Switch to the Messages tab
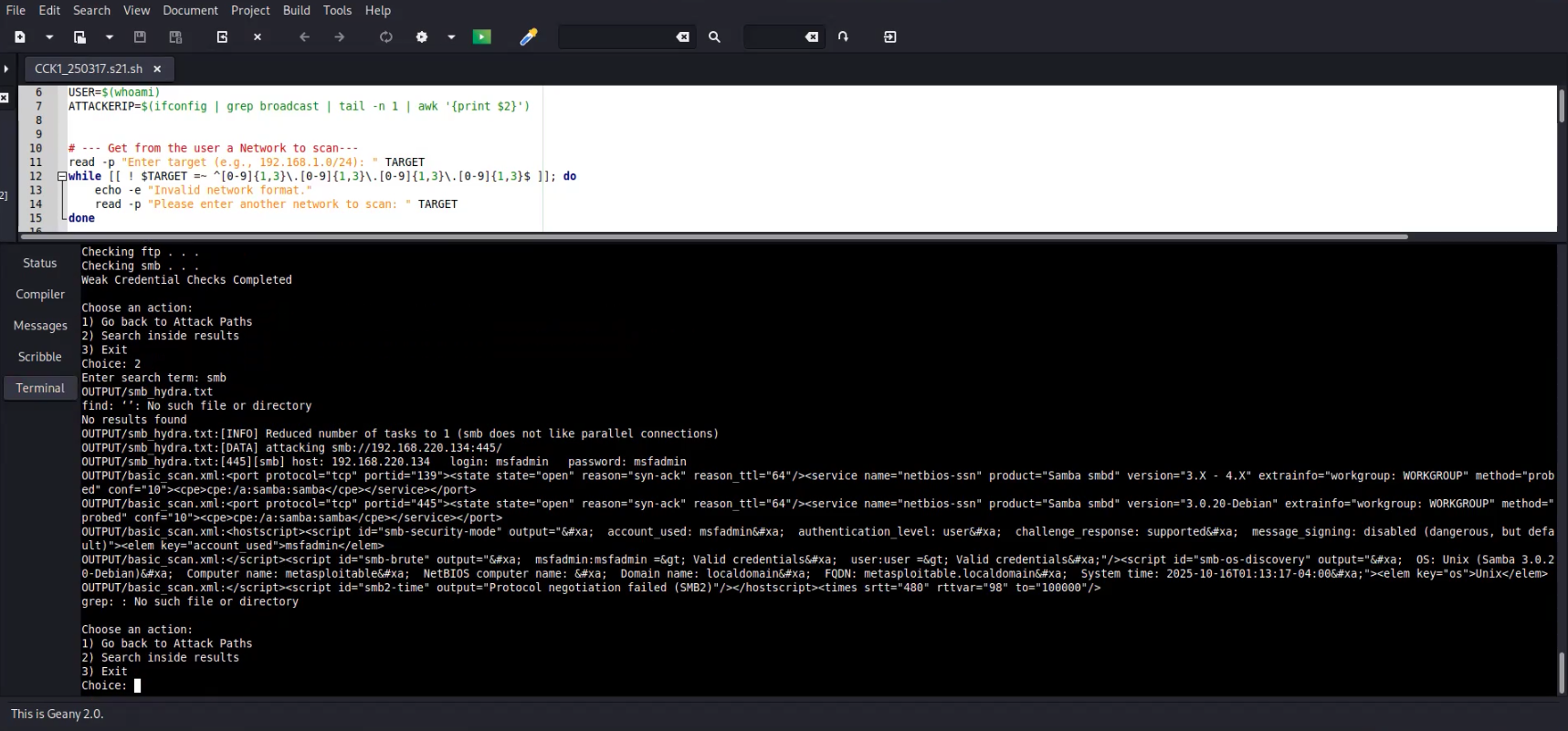Viewport: 1568px width, 731px height. click(x=40, y=325)
